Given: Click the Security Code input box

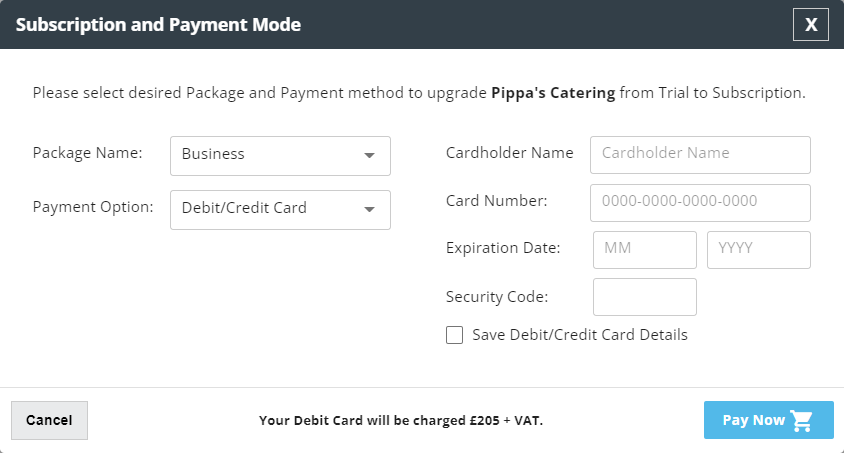Looking at the screenshot, I should 645,297.
